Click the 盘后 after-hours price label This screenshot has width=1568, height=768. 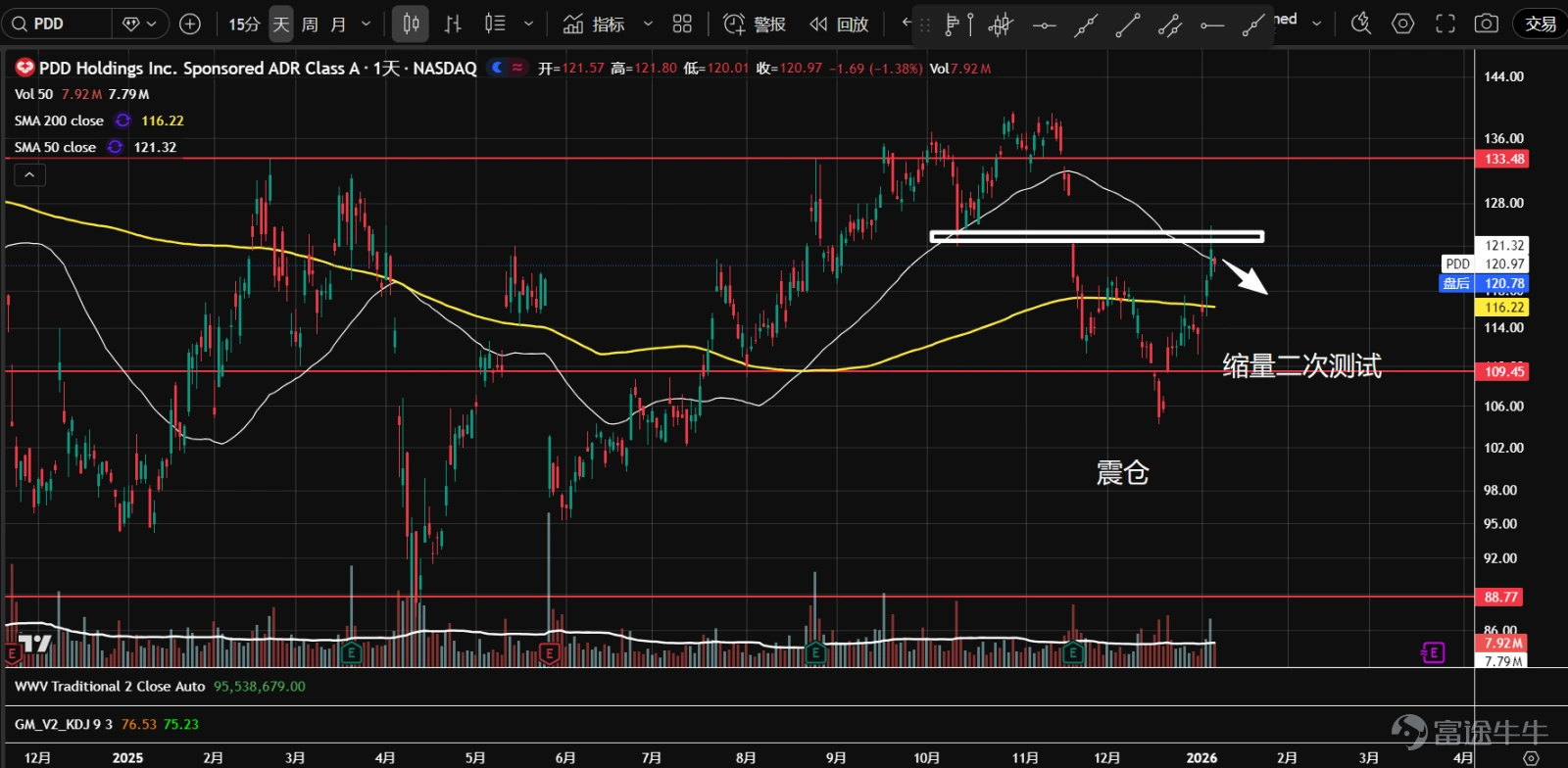pos(1456,283)
